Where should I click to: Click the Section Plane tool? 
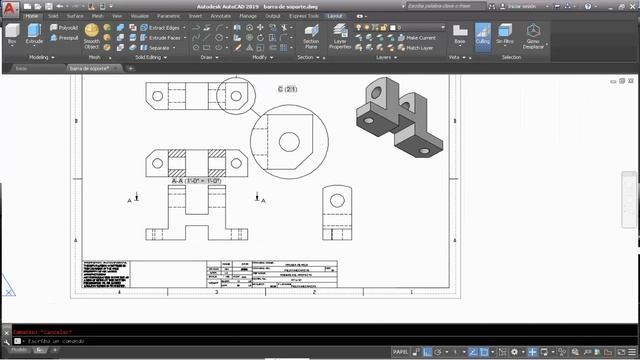pyautogui.click(x=311, y=37)
